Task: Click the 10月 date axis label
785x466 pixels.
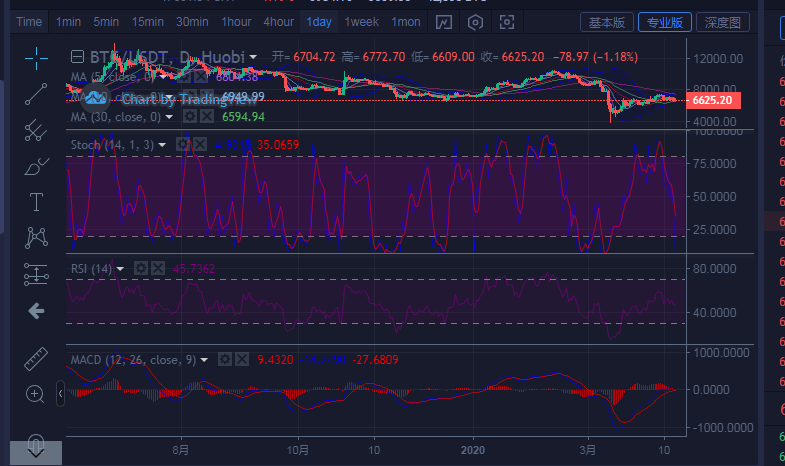Action: 298,450
